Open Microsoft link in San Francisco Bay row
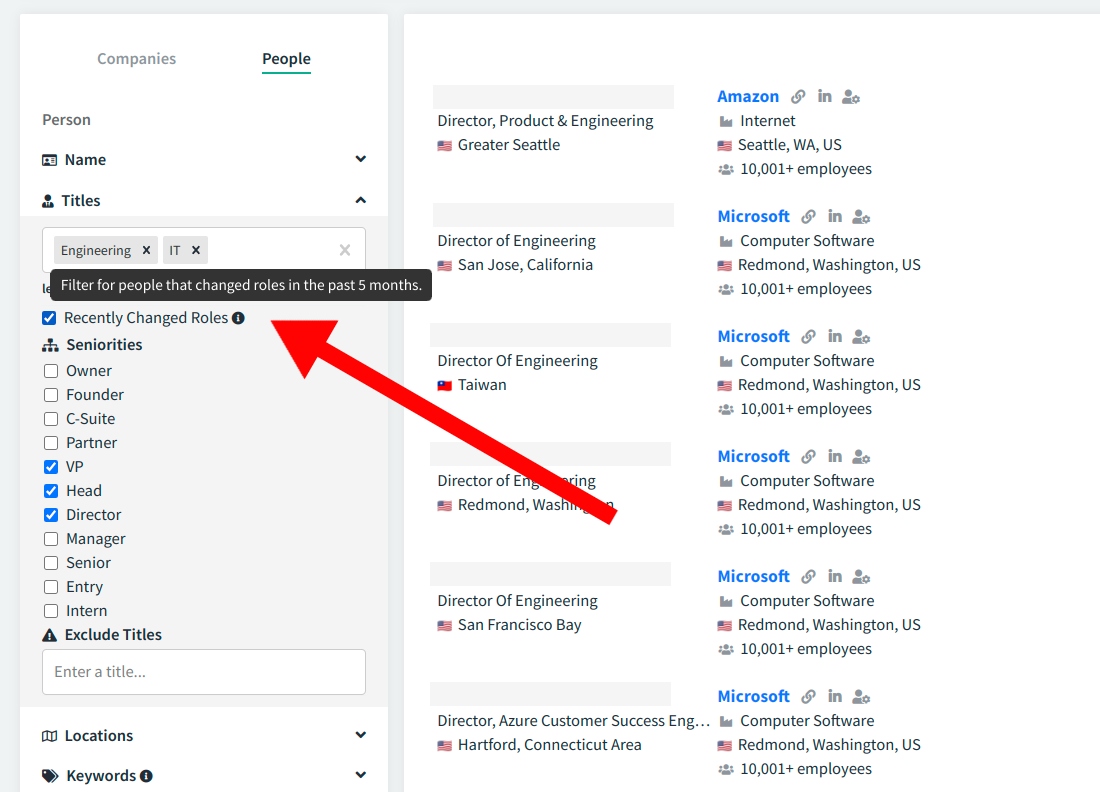The width and height of the screenshot is (1100, 792). coord(753,576)
